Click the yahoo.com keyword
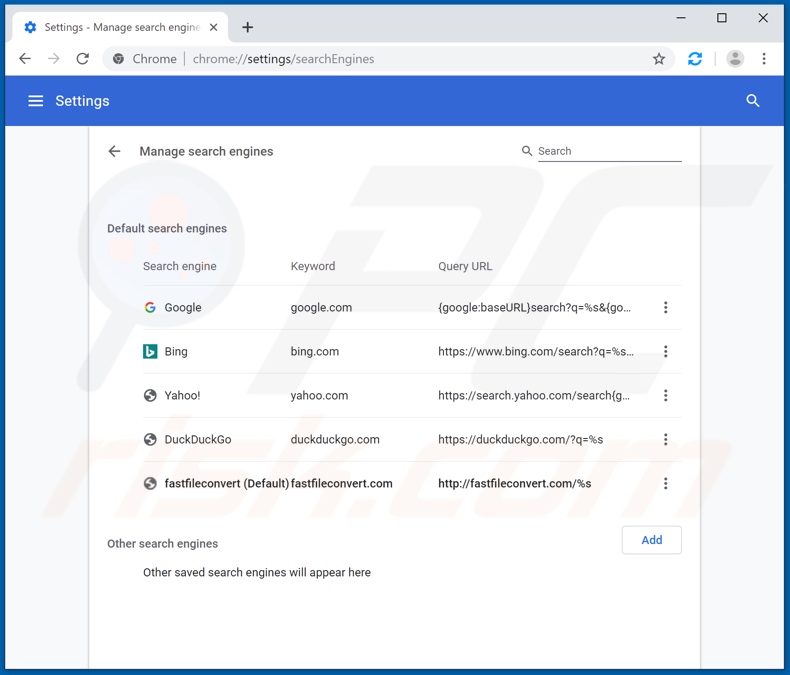The width and height of the screenshot is (790, 675). (x=319, y=395)
